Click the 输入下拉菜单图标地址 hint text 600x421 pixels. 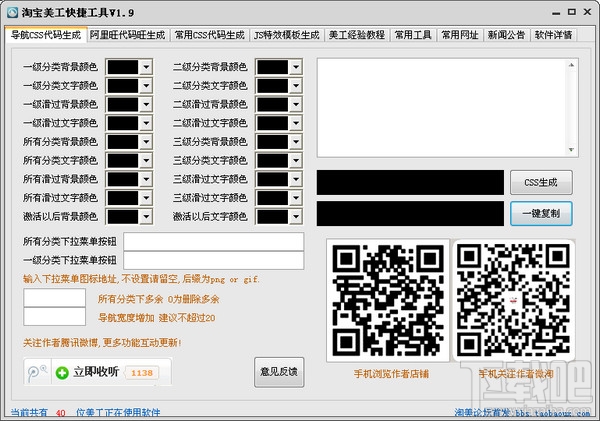click(141, 279)
